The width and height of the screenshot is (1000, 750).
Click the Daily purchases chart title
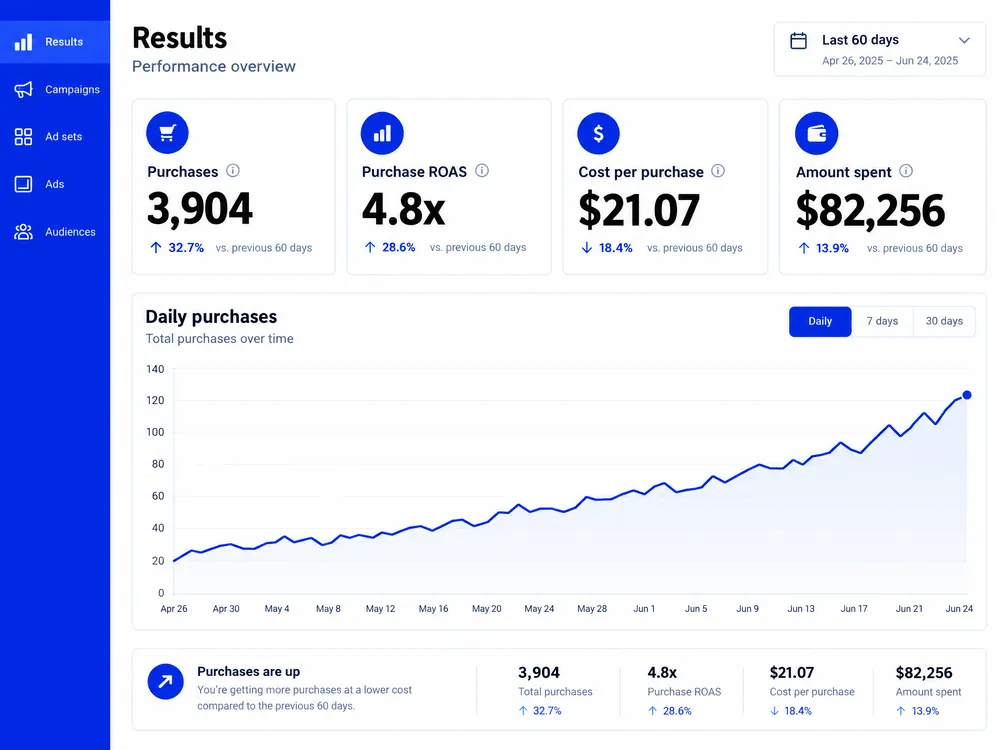pyautogui.click(x=211, y=317)
